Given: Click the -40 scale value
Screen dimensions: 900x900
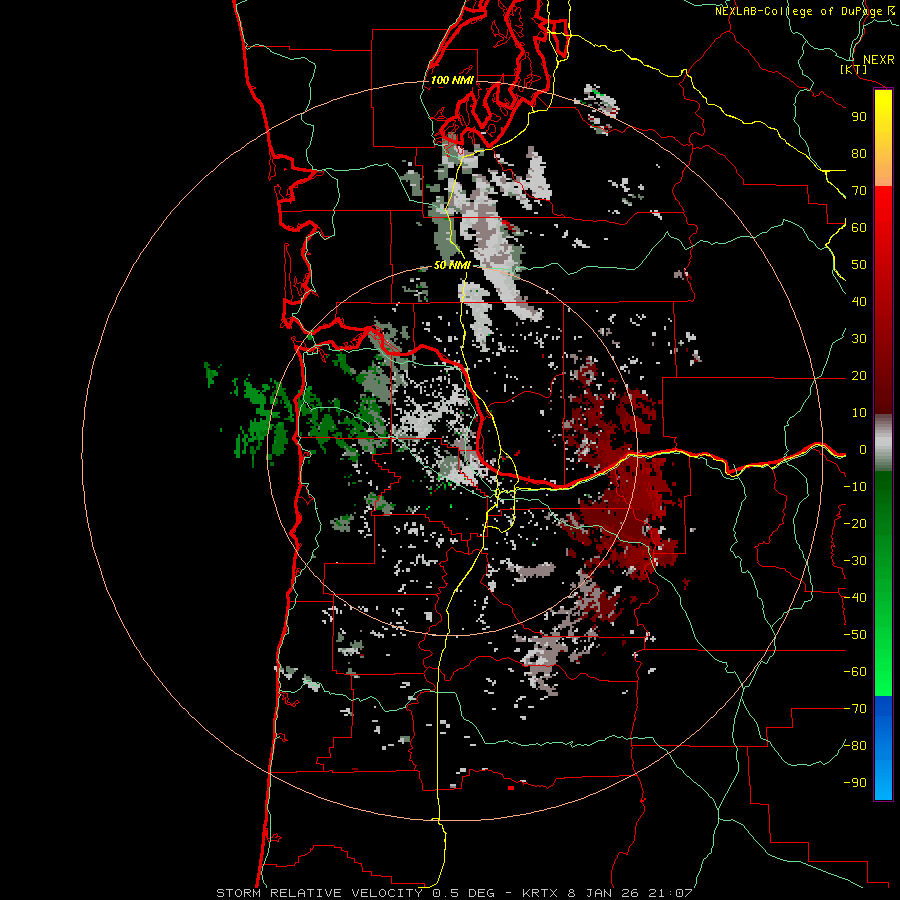Looking at the screenshot, I should point(855,598).
